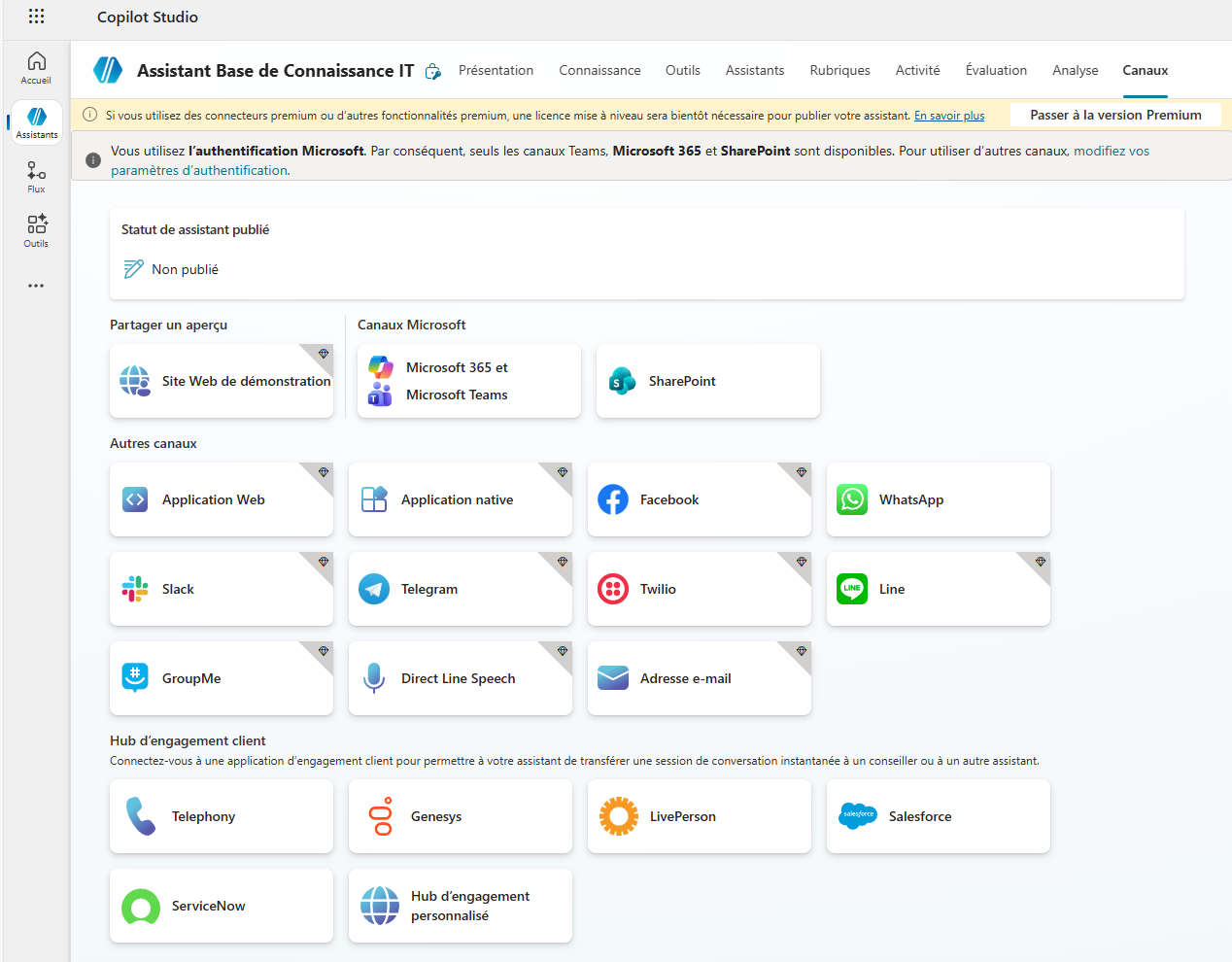Screen dimensions: 1232x962
Task: Click Passer à la version Premium button
Action: point(1115,115)
